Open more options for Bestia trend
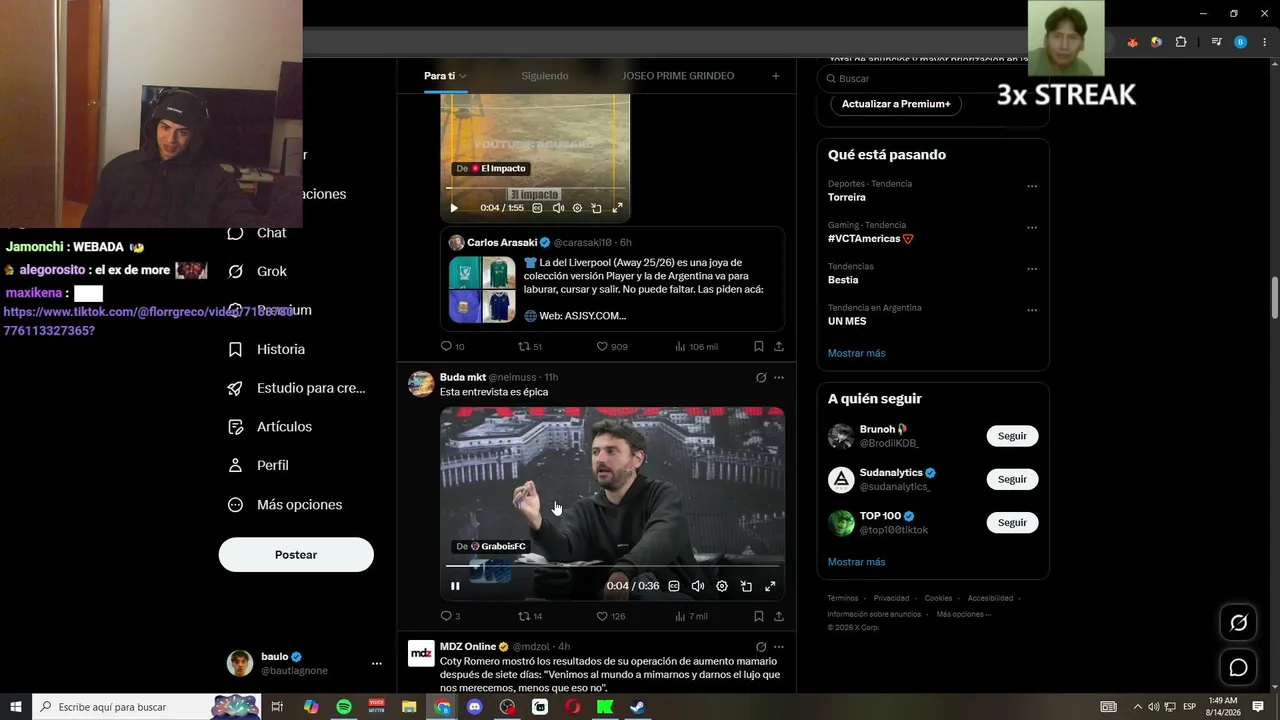 pyautogui.click(x=1032, y=269)
